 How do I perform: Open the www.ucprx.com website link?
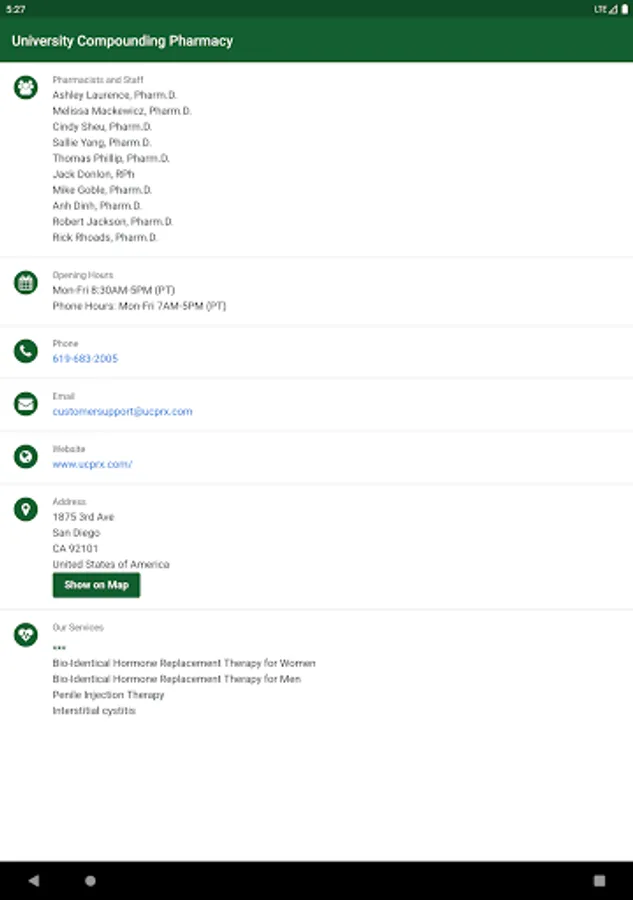[92, 464]
